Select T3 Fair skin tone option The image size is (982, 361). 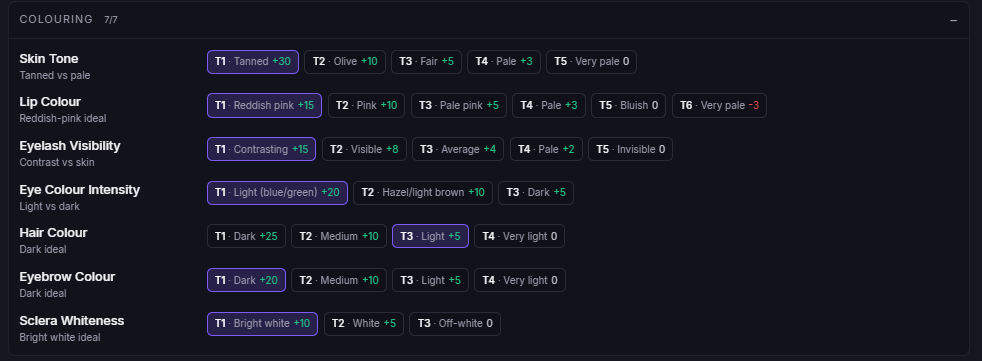pyautogui.click(x=426, y=62)
